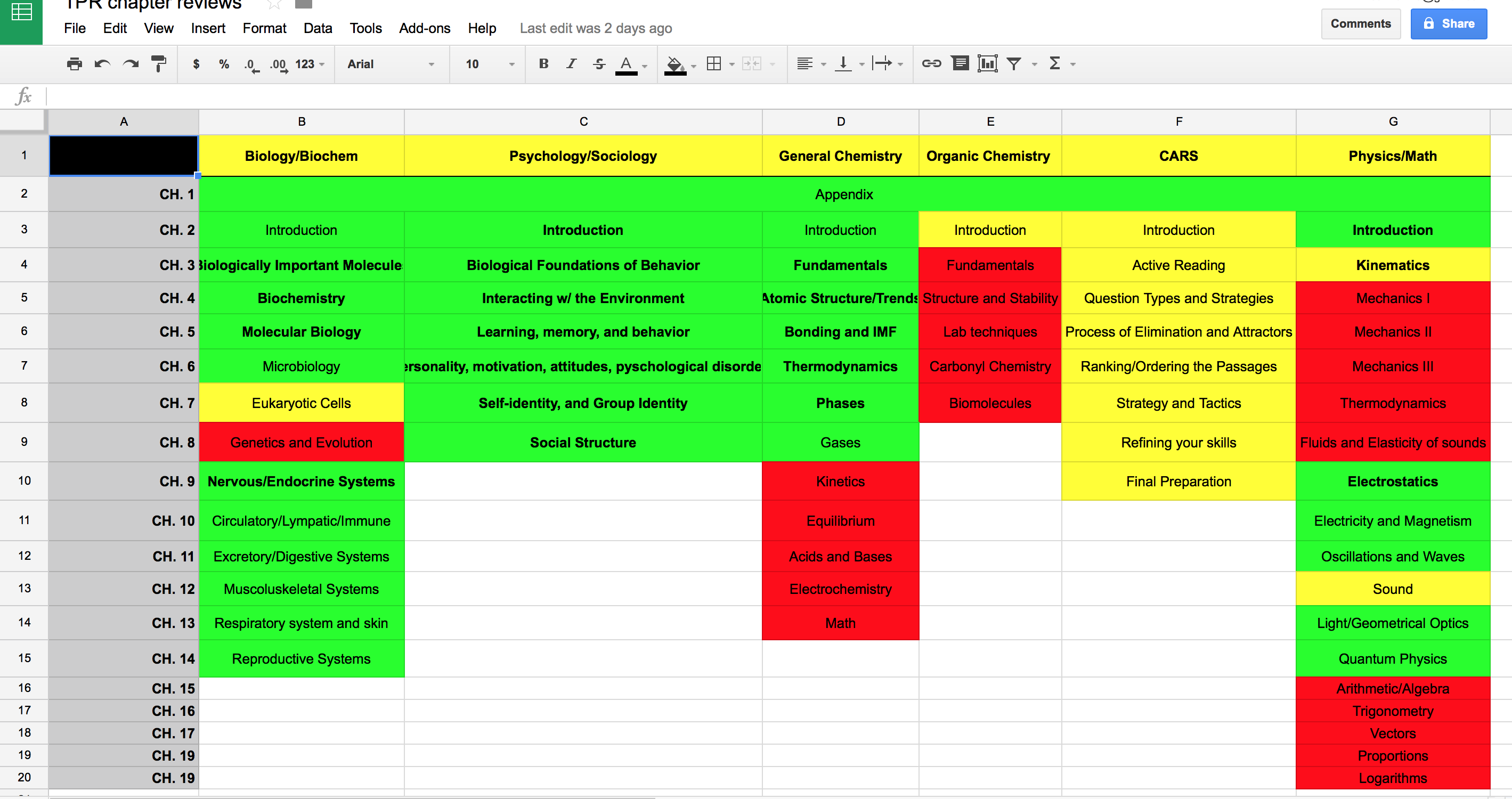1512x799 pixels.
Task: Click the Comments button
Action: pyautogui.click(x=1360, y=23)
